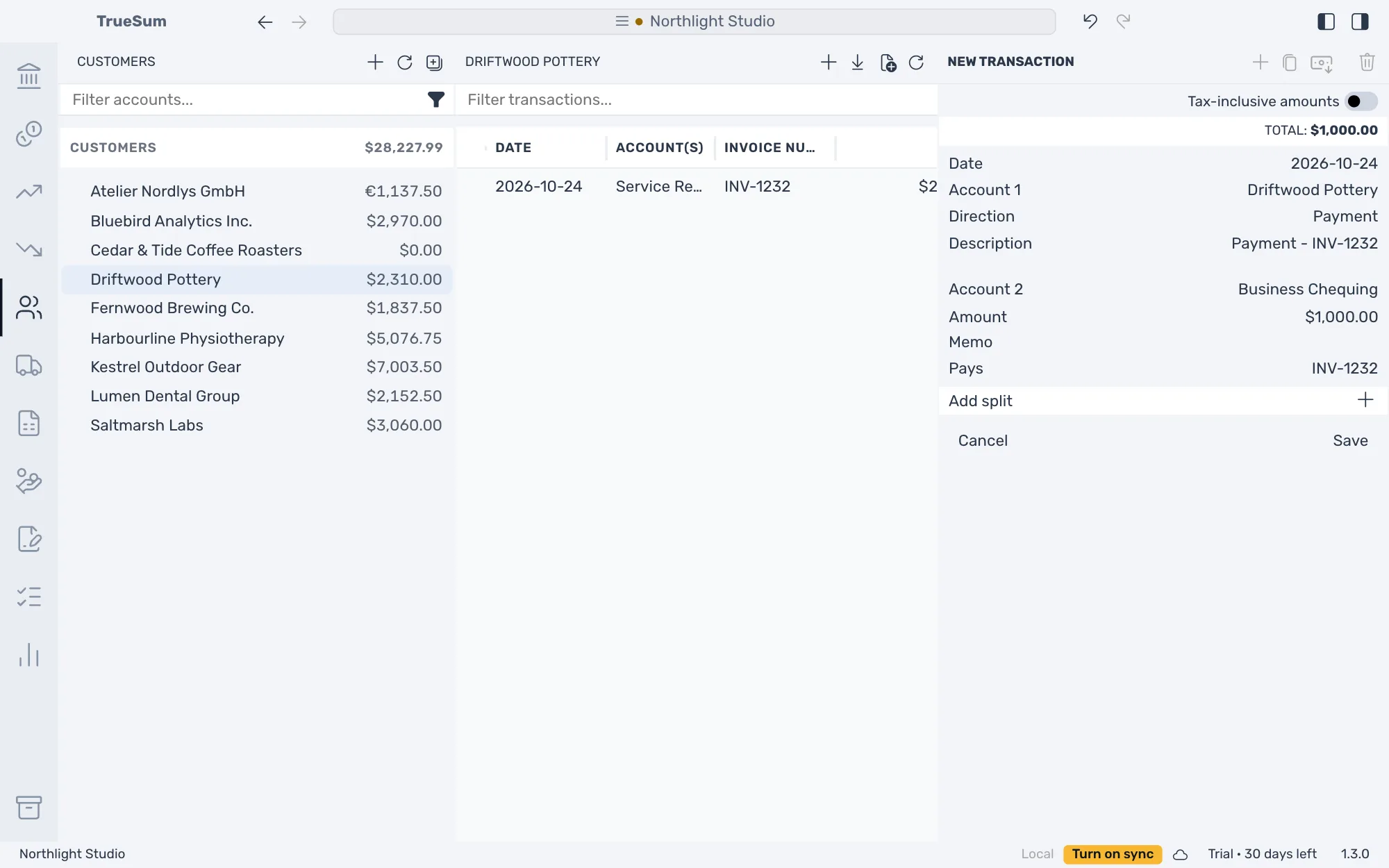
Task: Open the bar chart reports sidebar icon
Action: (x=28, y=655)
